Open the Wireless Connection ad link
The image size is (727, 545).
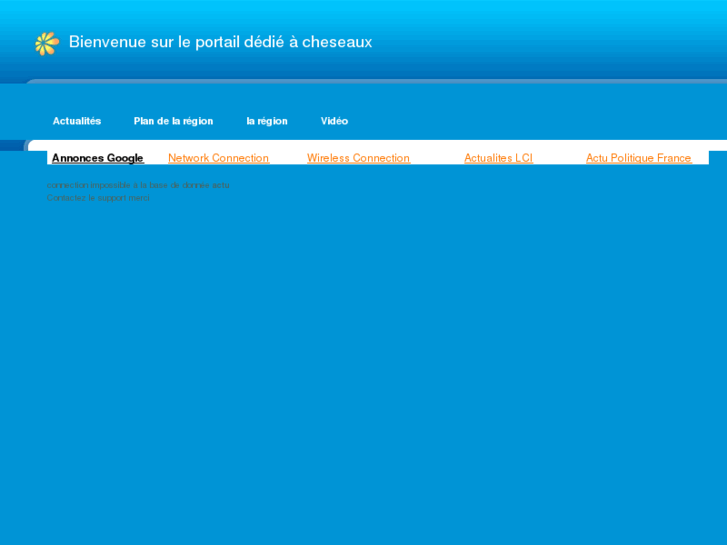tap(358, 158)
